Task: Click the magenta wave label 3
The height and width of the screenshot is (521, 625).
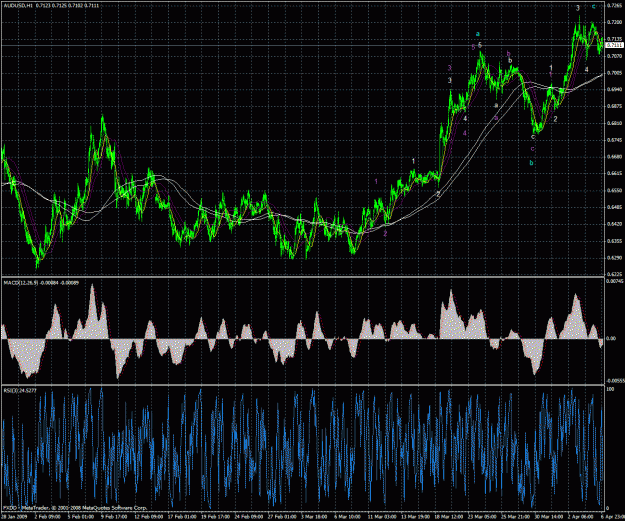Action: pyautogui.click(x=449, y=68)
